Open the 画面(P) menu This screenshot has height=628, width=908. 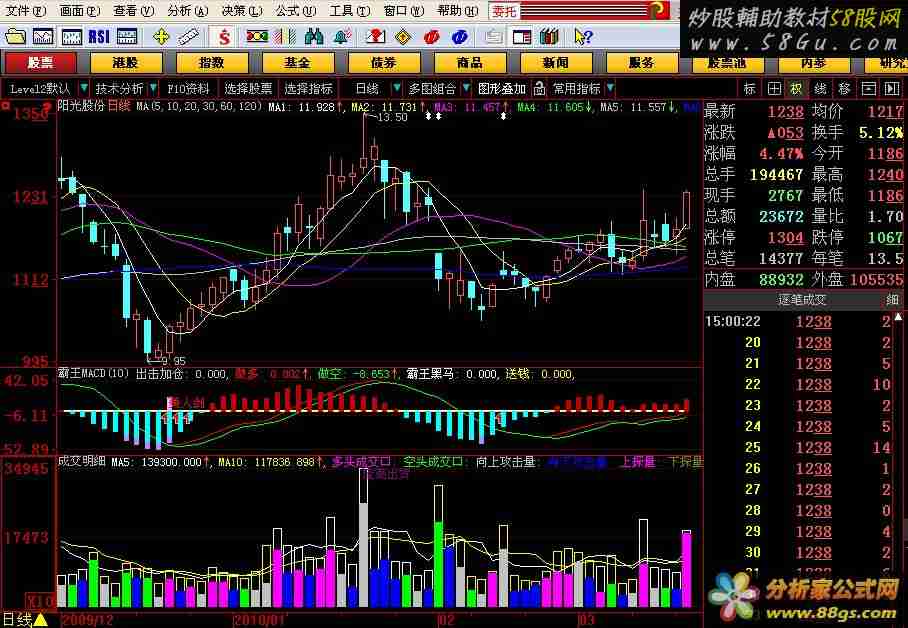coord(79,10)
